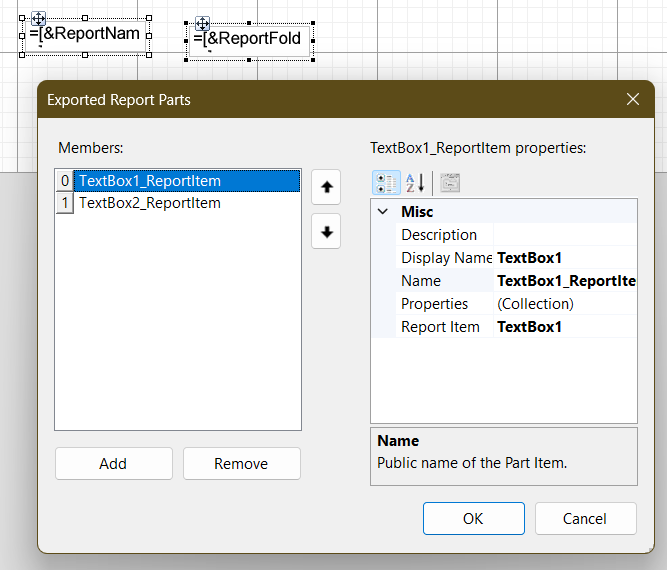Select =[&ReportNam textbox on design surface
The width and height of the screenshot is (667, 570).
pyautogui.click(x=85, y=36)
